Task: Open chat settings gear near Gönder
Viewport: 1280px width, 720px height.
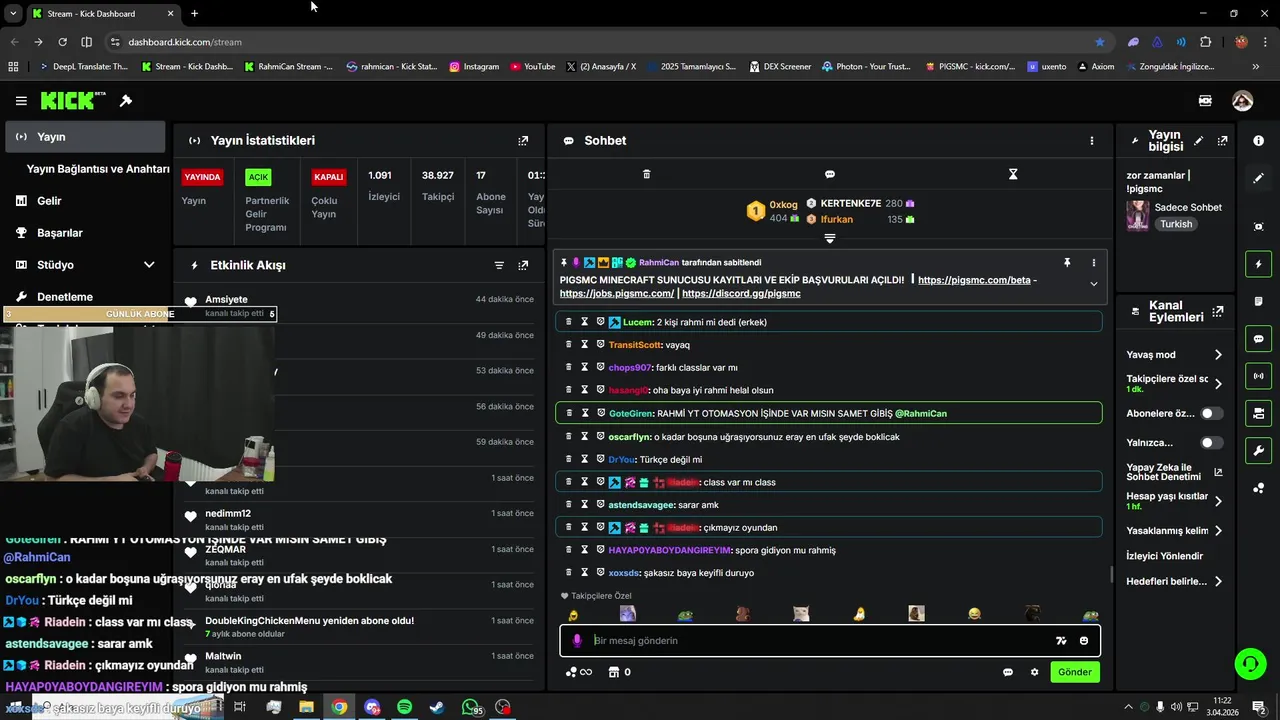Action: (1034, 672)
